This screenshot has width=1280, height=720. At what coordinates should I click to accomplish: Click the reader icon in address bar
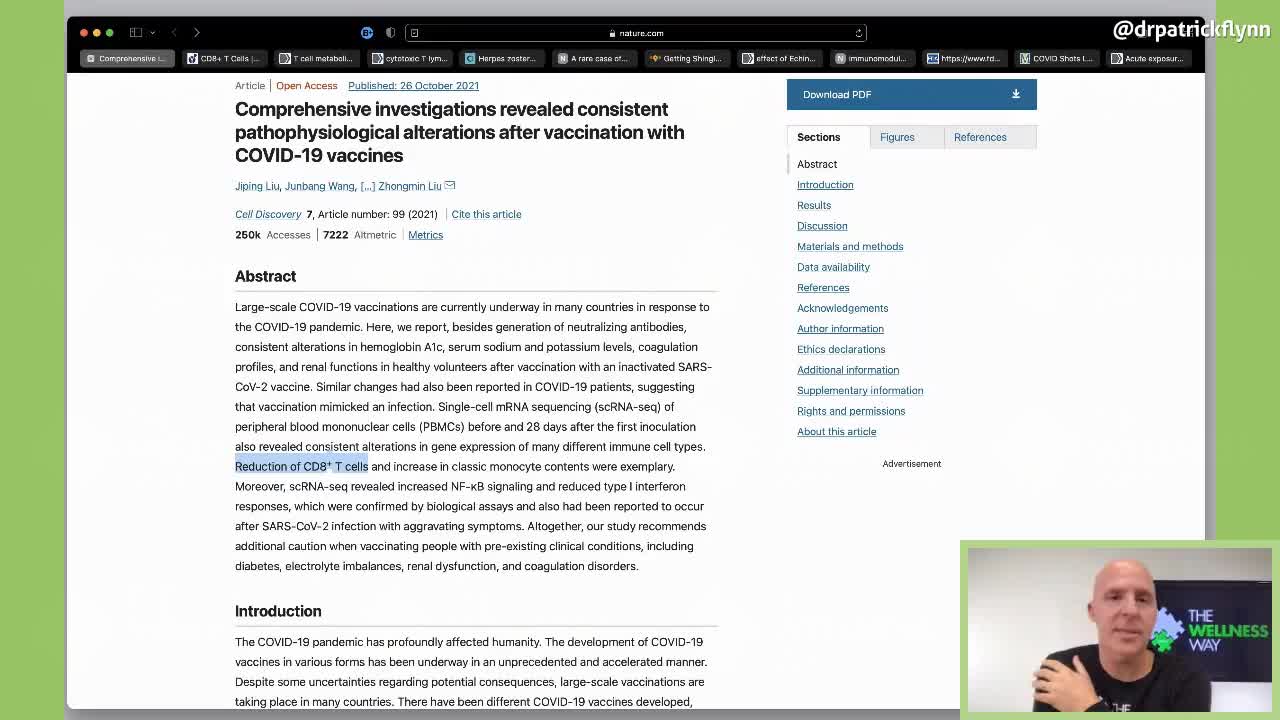(414, 33)
